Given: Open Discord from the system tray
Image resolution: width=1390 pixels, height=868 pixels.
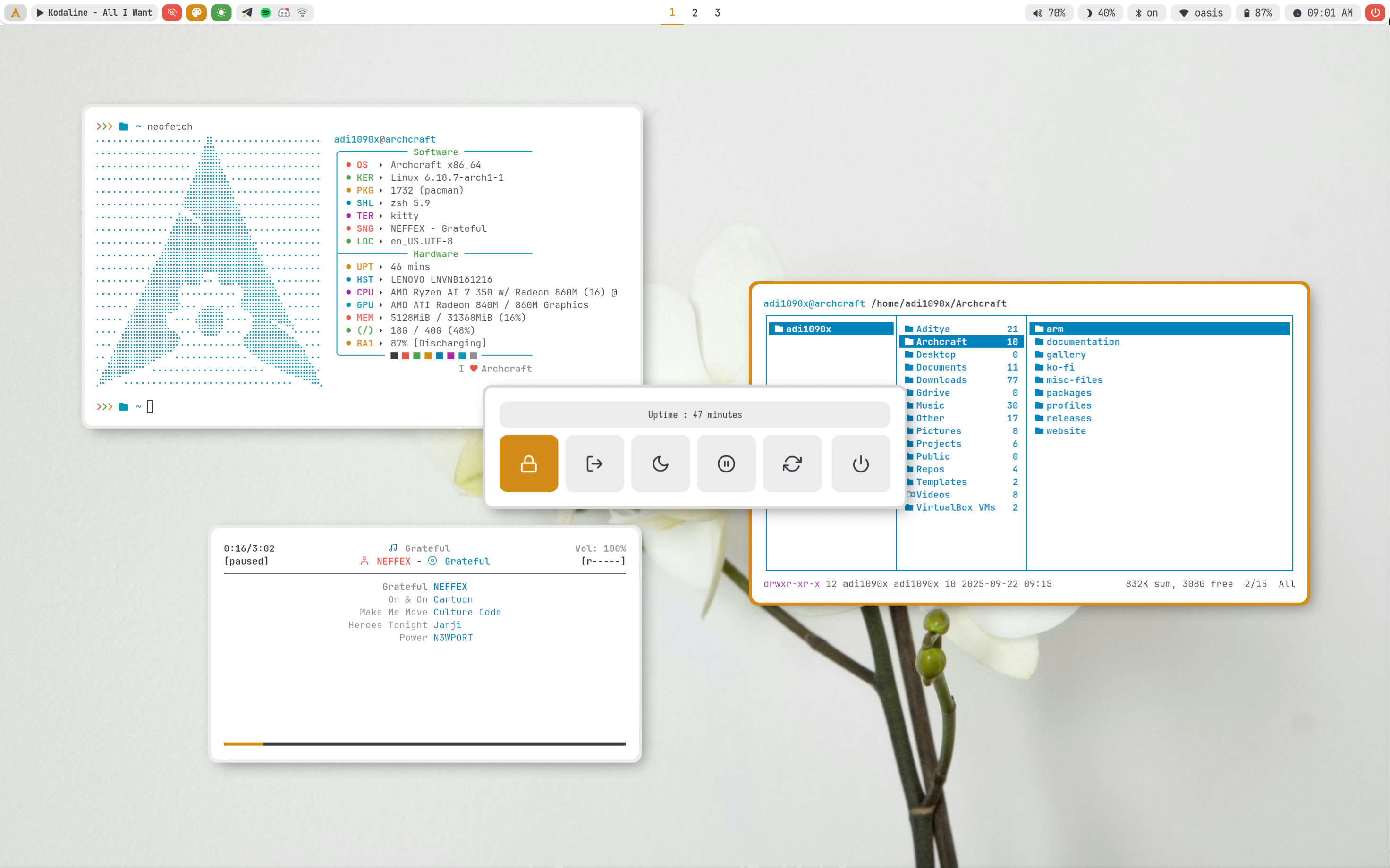Looking at the screenshot, I should pos(284,13).
